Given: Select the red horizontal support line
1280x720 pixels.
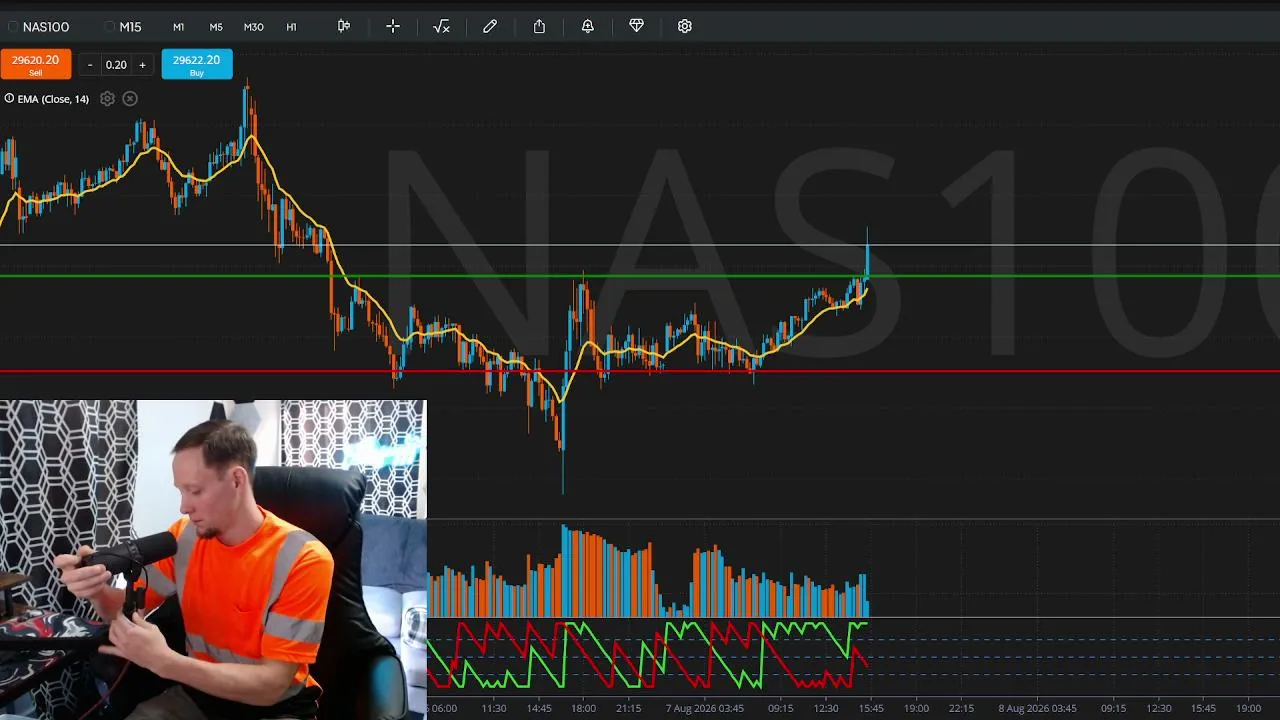Looking at the screenshot, I should (x=640, y=371).
